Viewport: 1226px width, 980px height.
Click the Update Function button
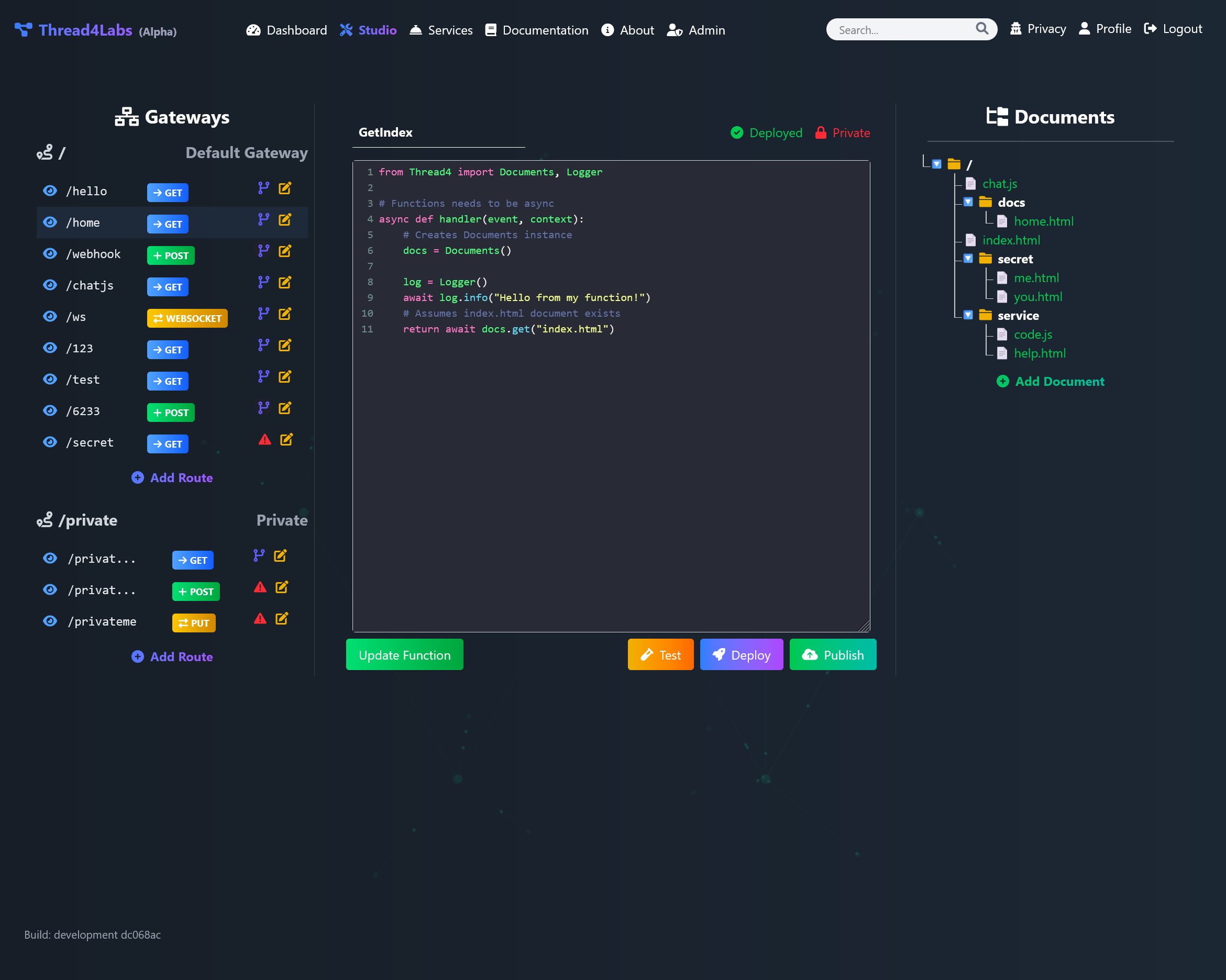click(404, 654)
